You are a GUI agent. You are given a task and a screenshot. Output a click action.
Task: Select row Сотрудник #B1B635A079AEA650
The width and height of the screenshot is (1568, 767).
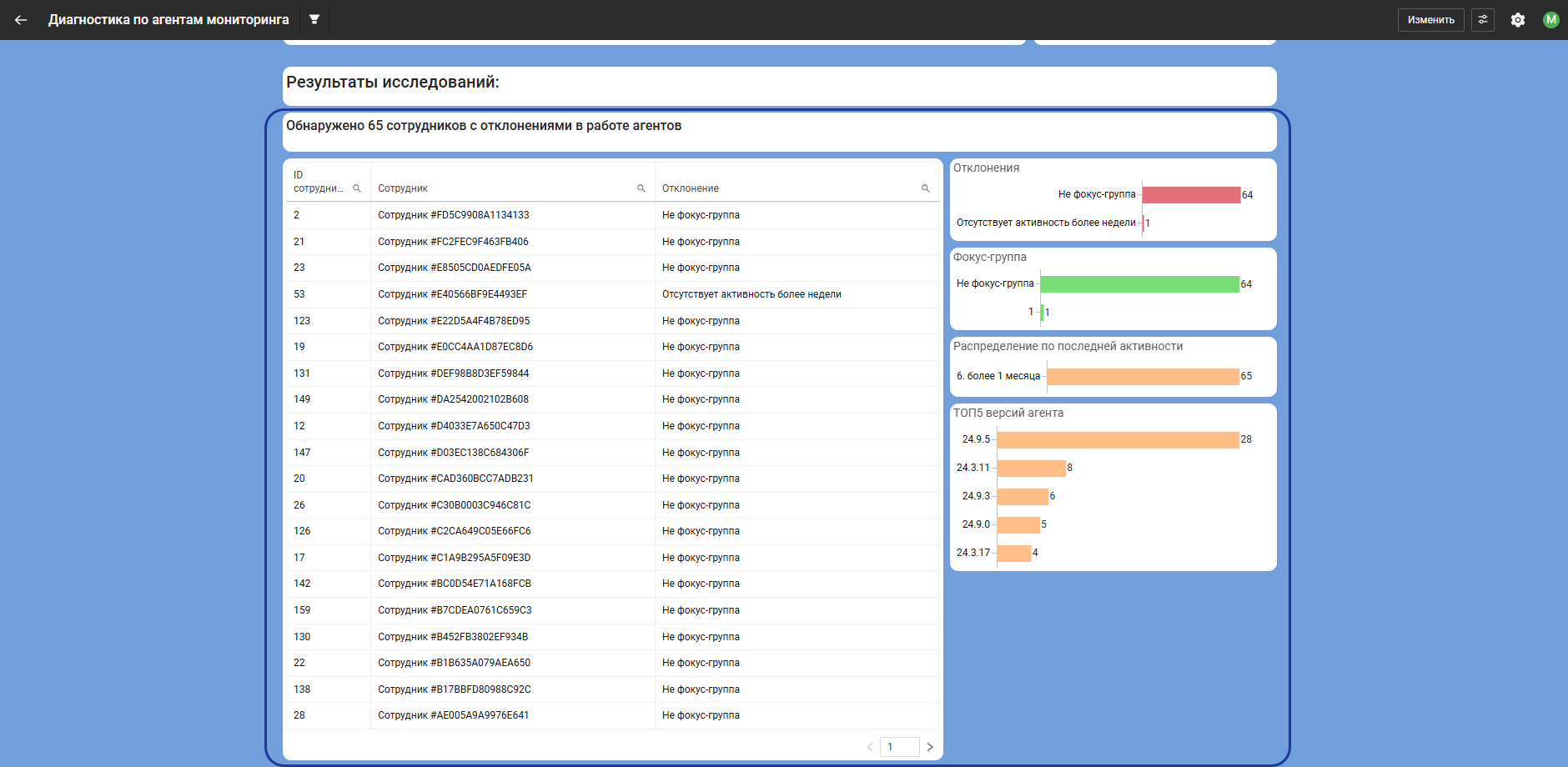pyautogui.click(x=613, y=663)
